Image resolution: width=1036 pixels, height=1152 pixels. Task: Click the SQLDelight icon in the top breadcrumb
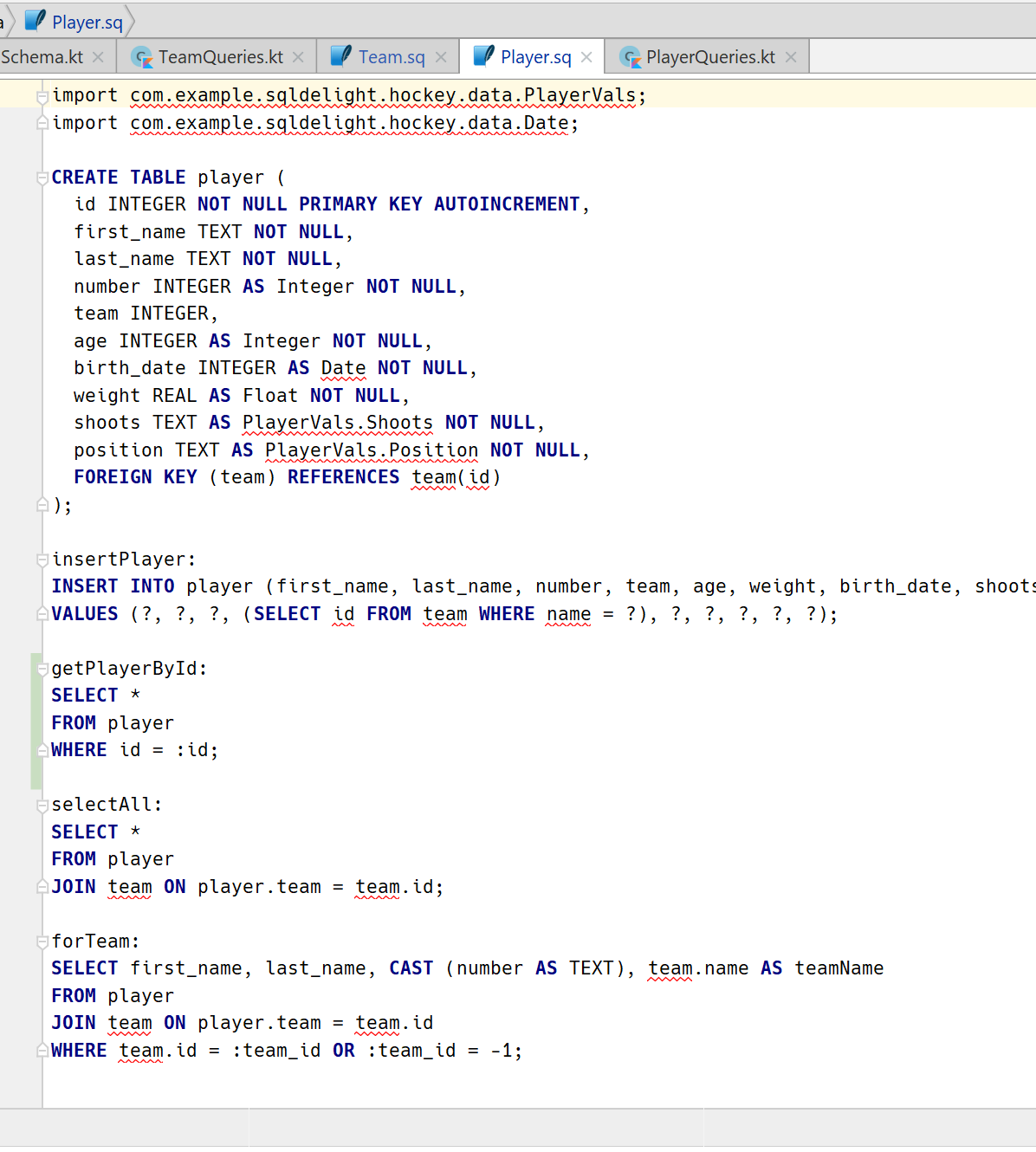click(x=35, y=19)
